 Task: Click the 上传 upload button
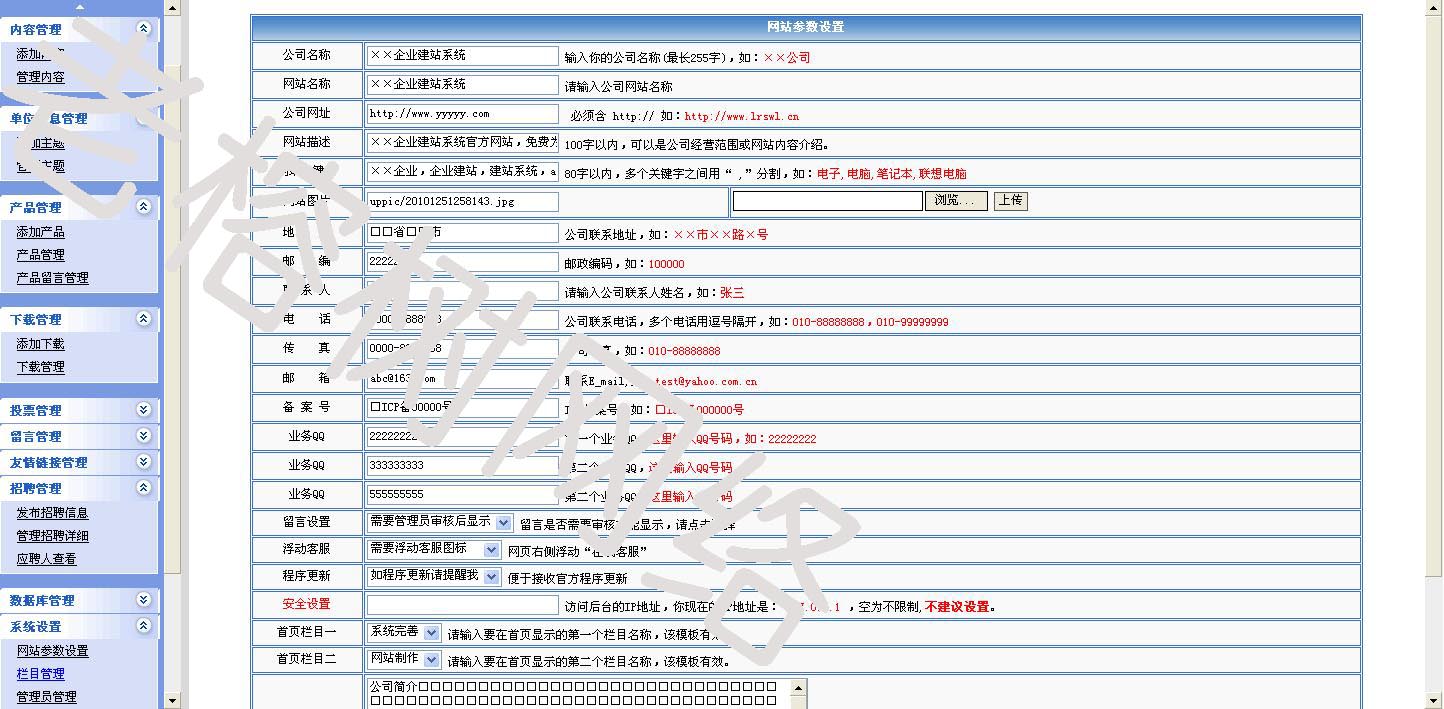click(1010, 201)
